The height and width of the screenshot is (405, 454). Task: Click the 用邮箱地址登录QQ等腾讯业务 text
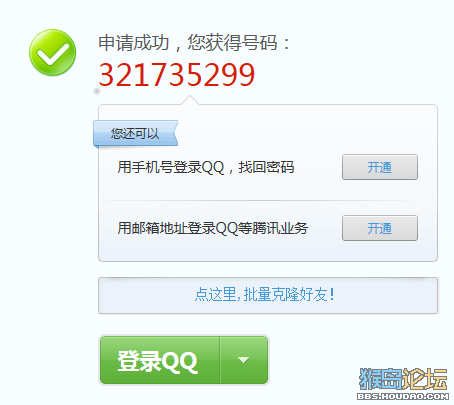[x=213, y=228]
